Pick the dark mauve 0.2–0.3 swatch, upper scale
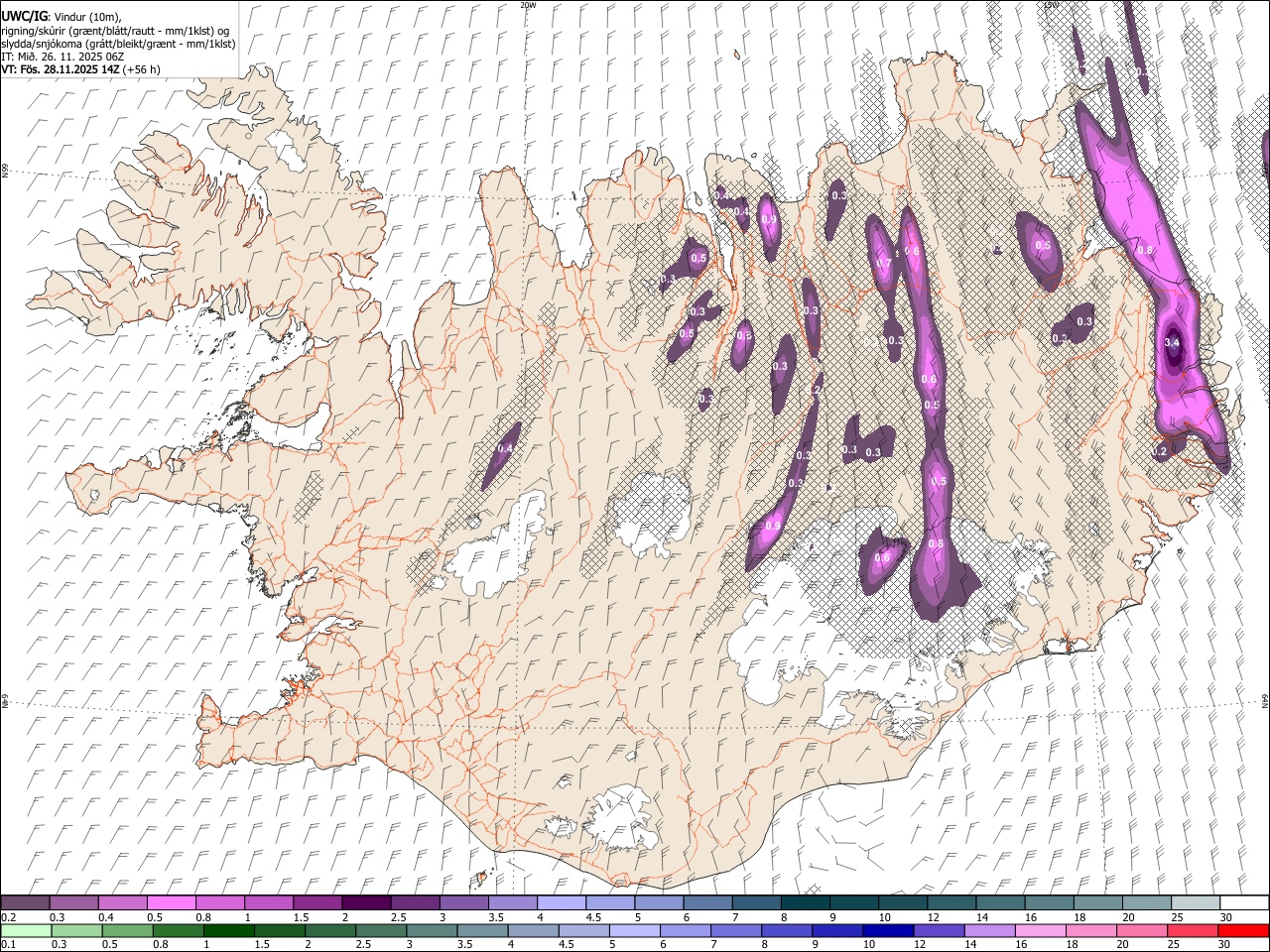 (25, 902)
